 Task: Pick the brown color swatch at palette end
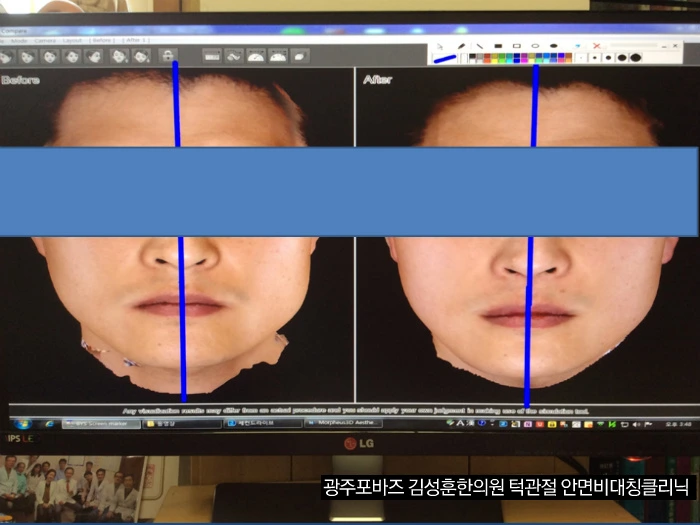[569, 56]
